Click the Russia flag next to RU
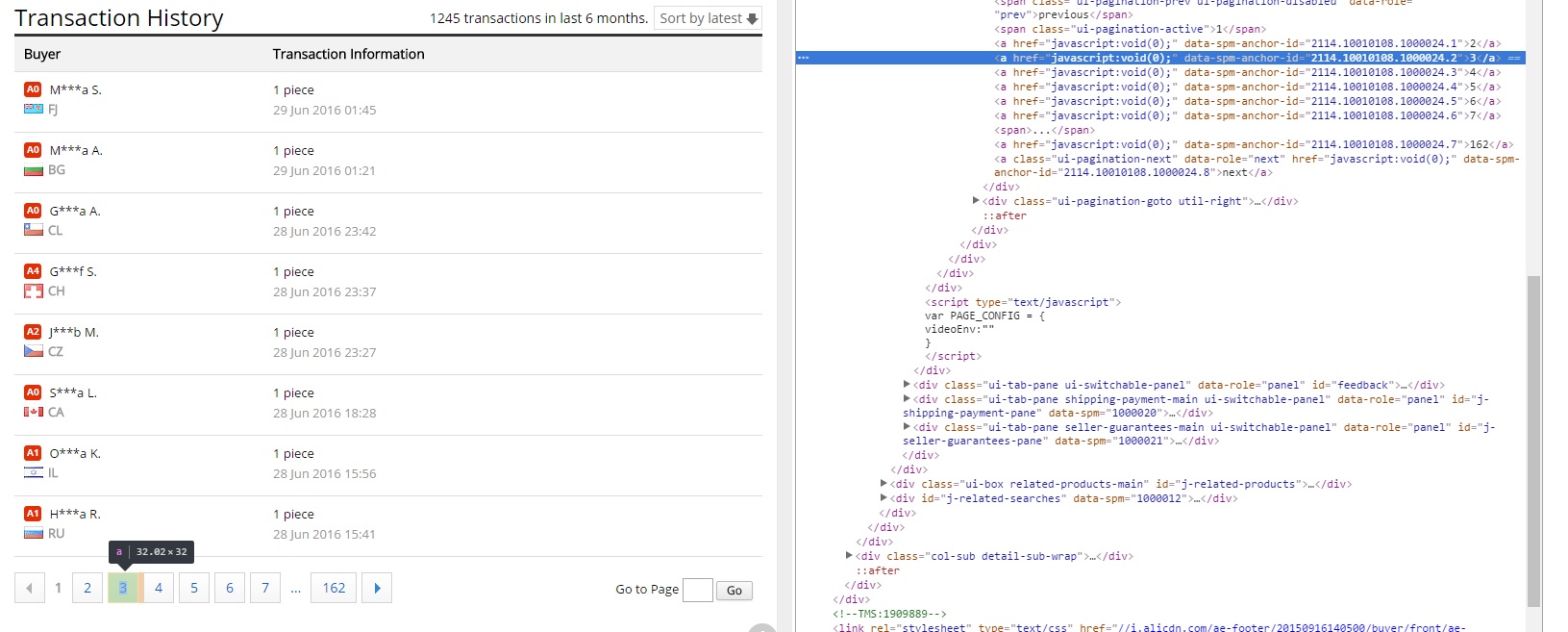The image size is (1568, 632). [x=34, y=533]
